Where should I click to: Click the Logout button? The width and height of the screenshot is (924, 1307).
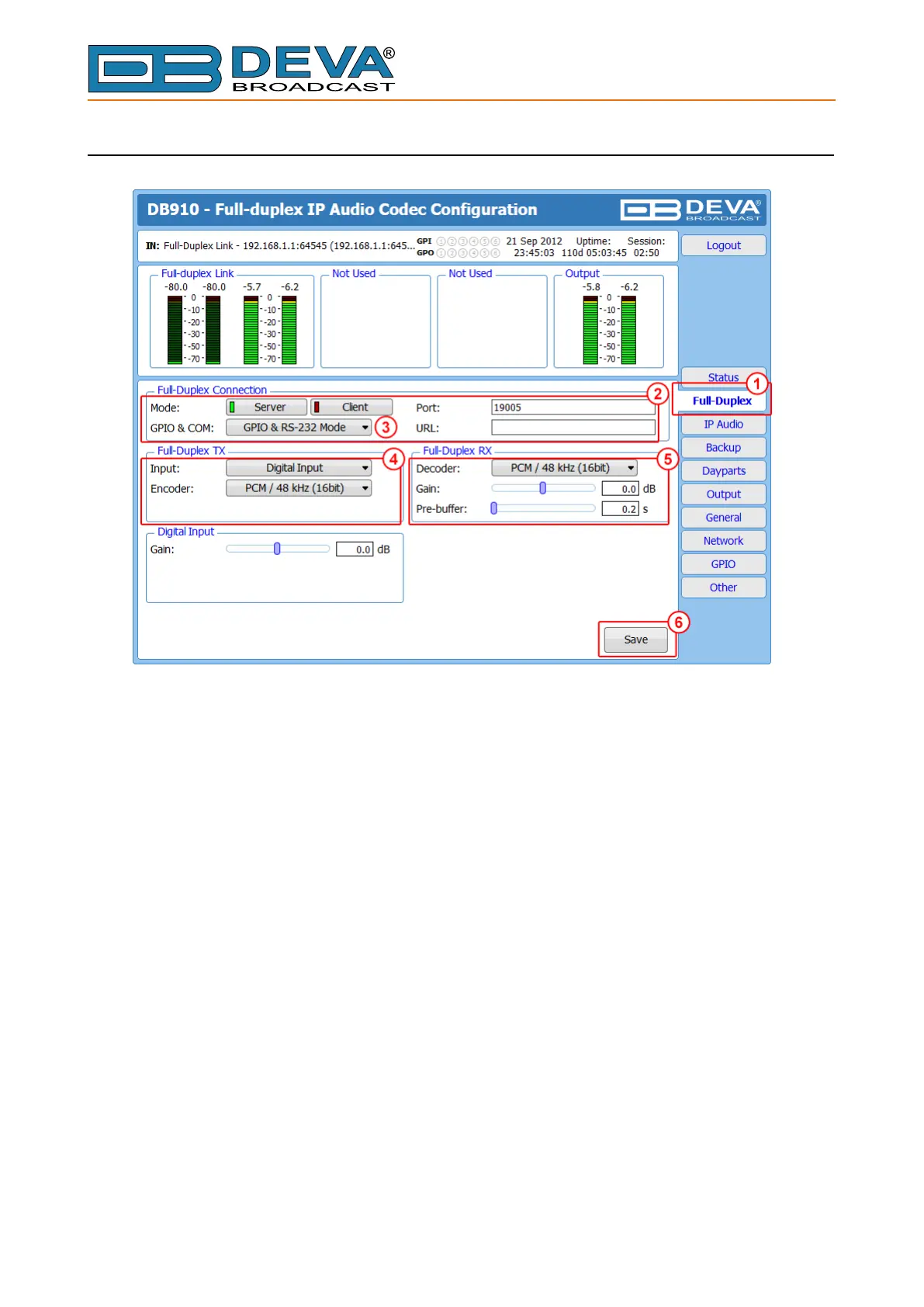723,245
